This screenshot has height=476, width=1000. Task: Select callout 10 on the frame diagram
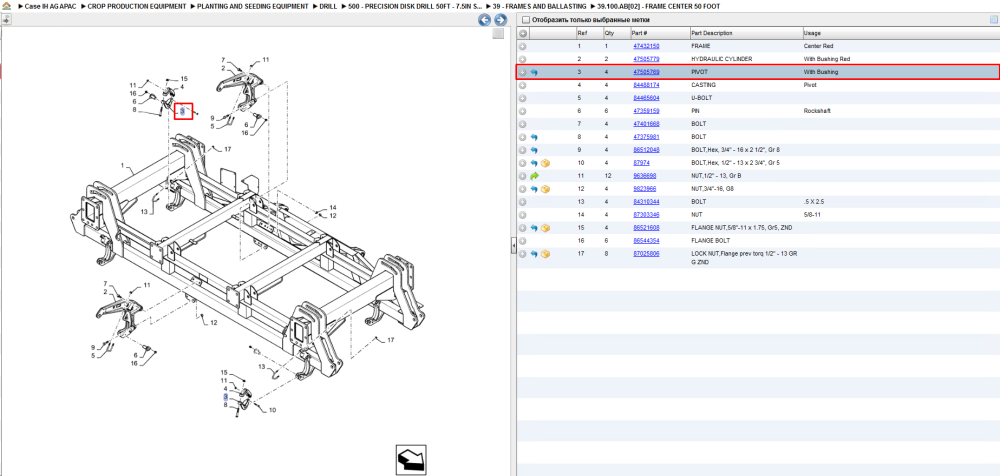[272, 410]
